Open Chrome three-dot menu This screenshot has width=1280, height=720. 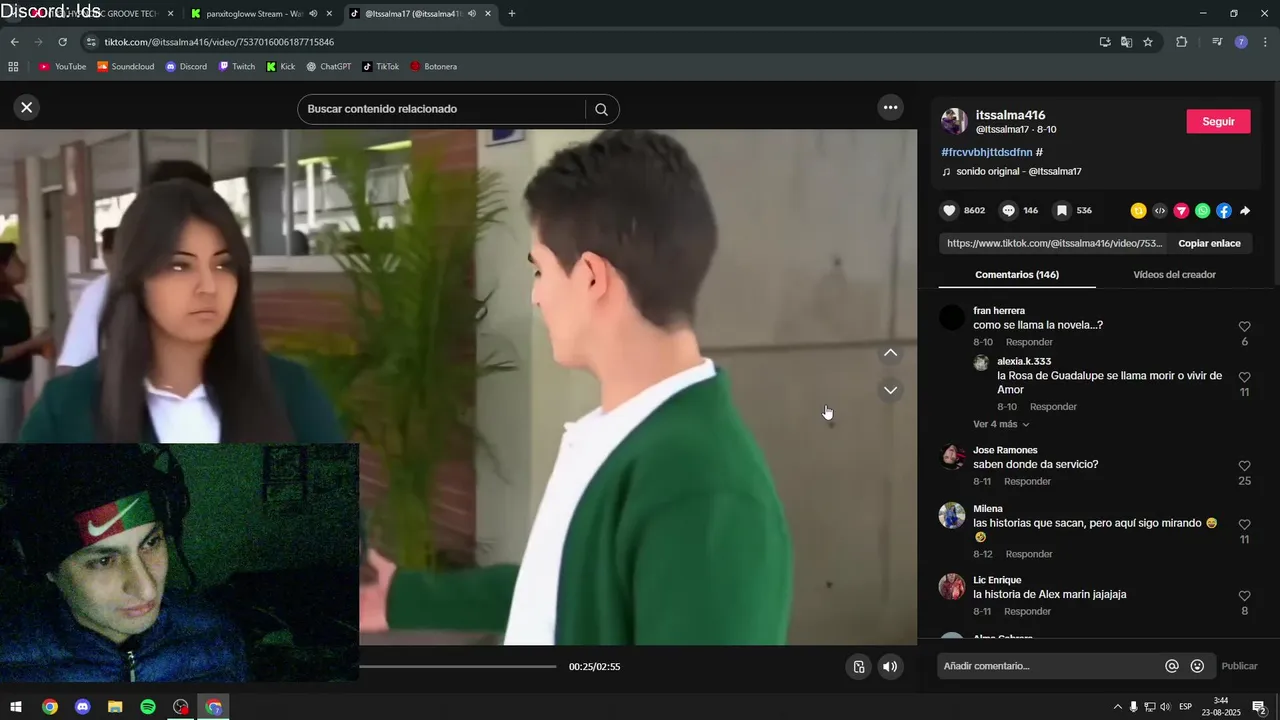pyautogui.click(x=1266, y=42)
